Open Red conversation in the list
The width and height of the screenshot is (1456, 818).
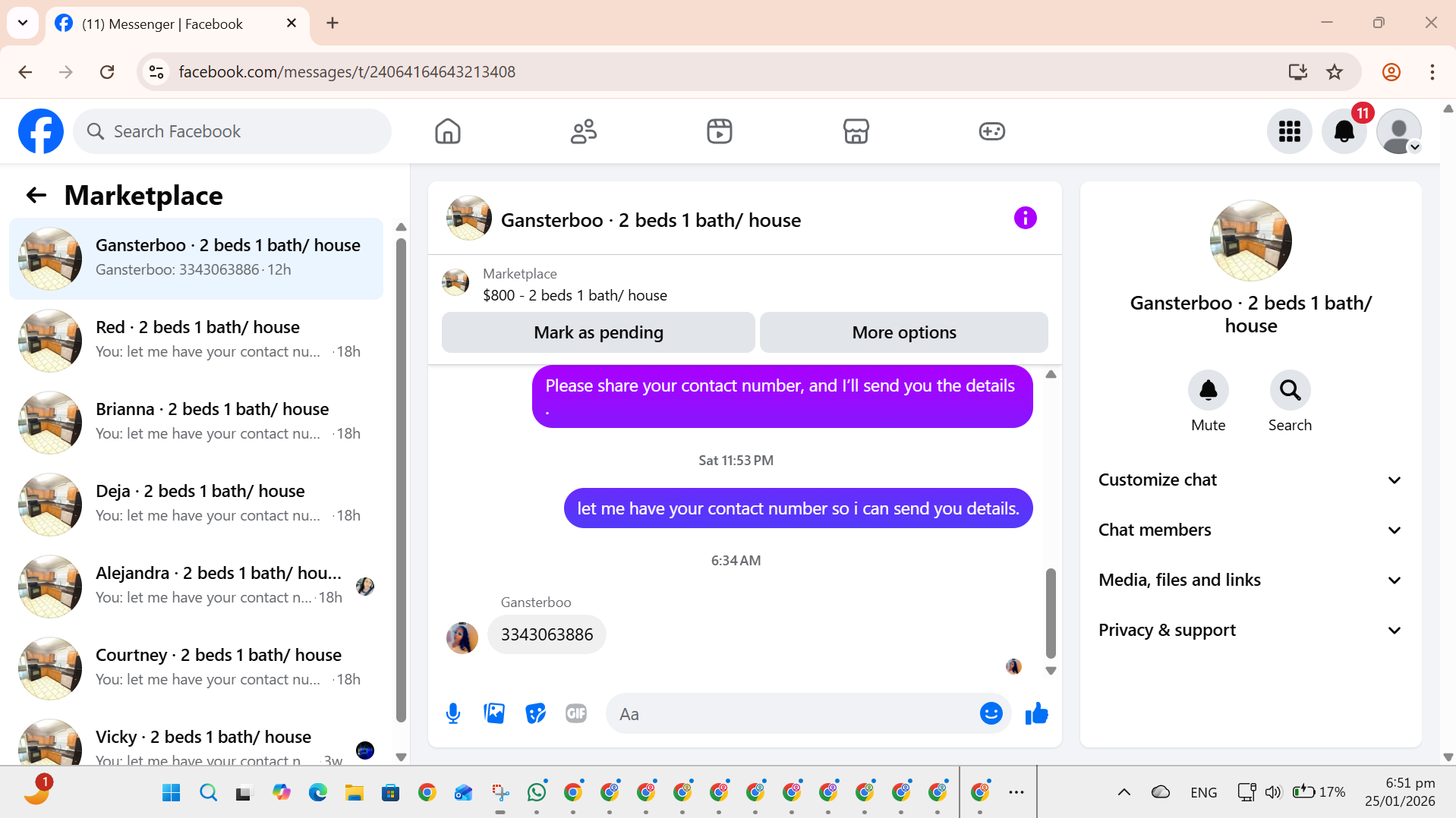(196, 341)
